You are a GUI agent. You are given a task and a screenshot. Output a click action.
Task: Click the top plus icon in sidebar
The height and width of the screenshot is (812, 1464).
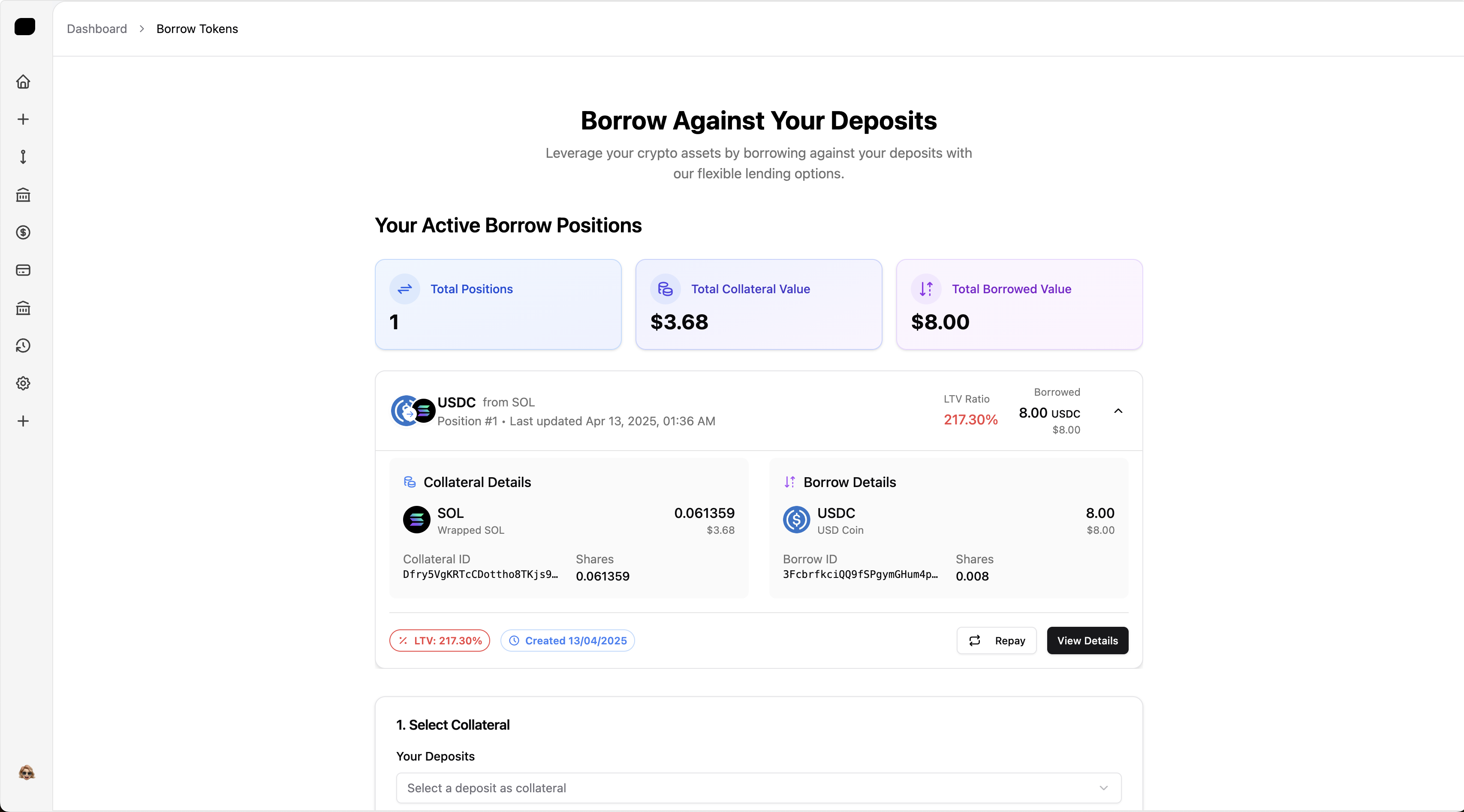pos(23,119)
